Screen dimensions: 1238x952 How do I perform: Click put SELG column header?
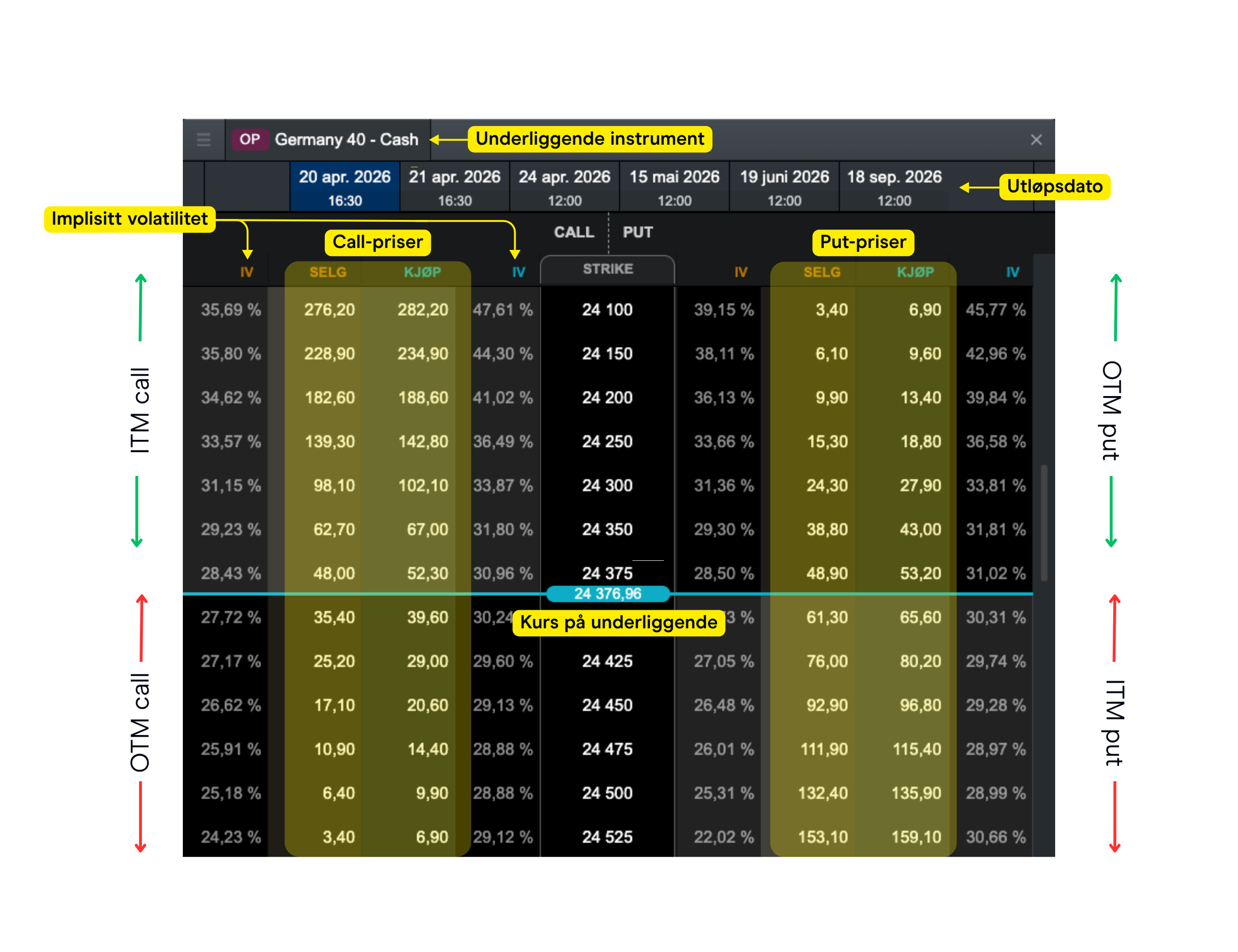[822, 272]
